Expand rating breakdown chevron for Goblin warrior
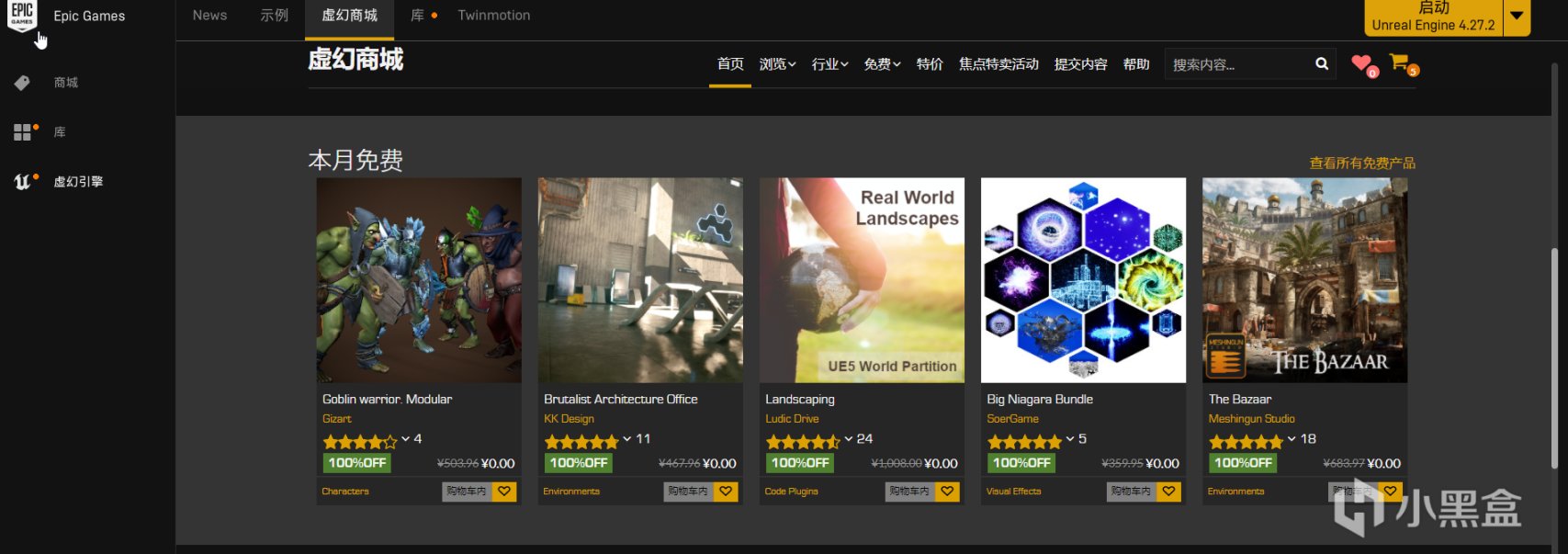Viewport: 1568px width, 554px height. 405,439
